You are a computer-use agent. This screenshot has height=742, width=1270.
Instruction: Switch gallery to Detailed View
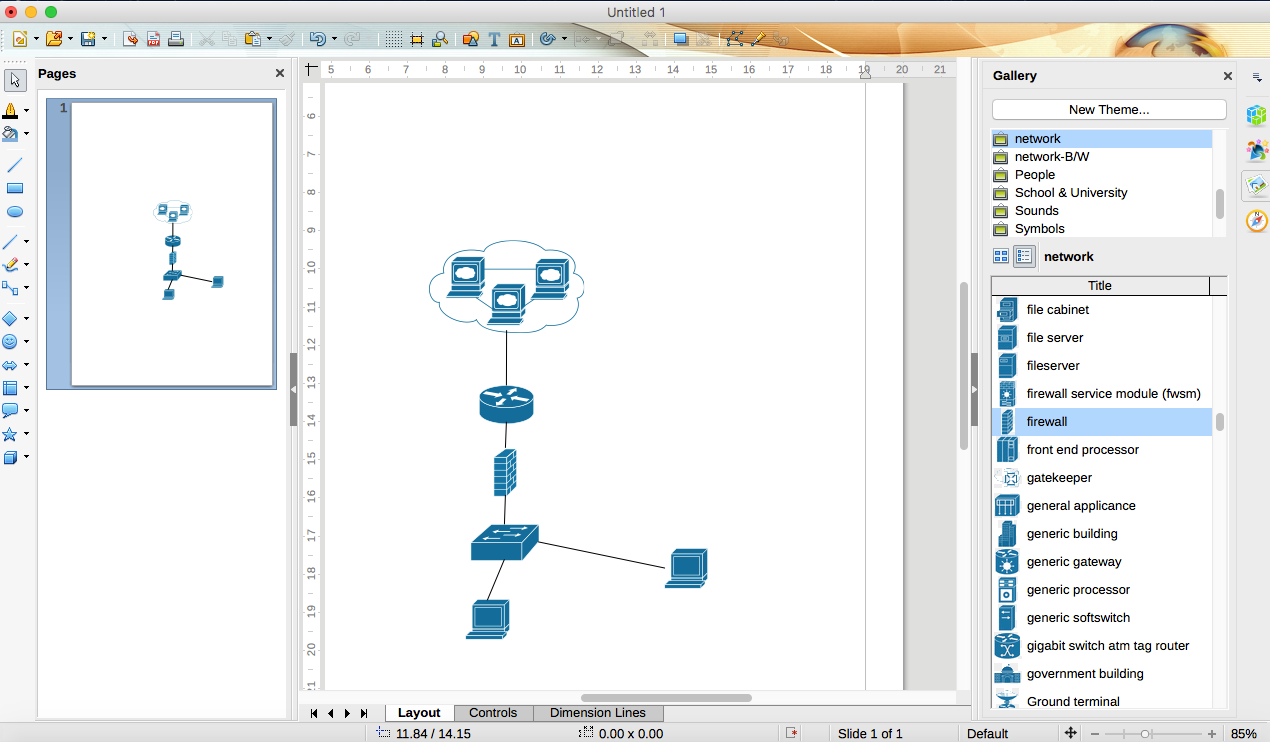(1024, 257)
